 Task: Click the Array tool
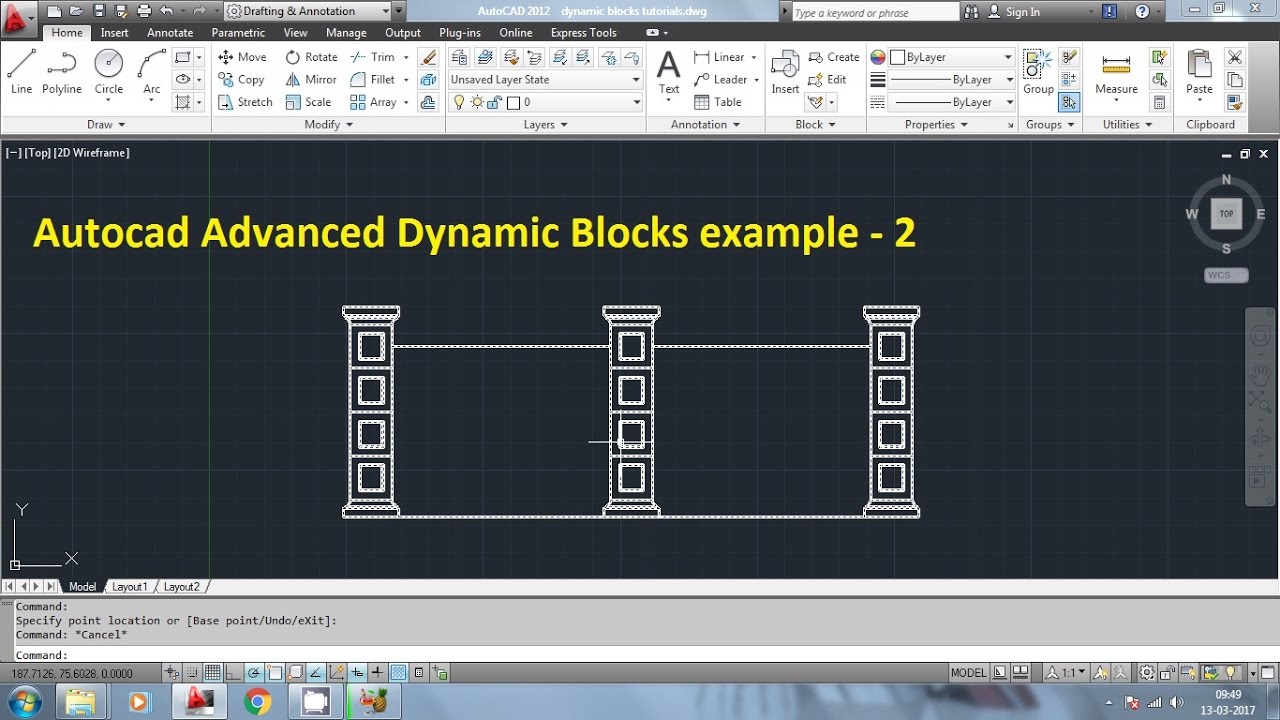pos(374,102)
